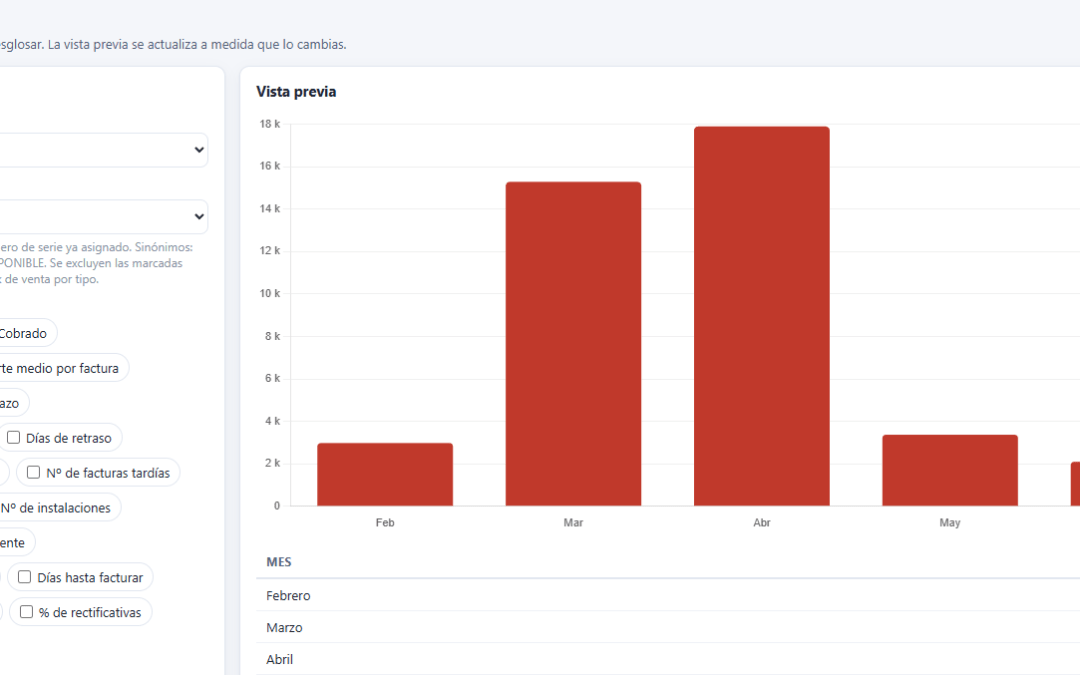Select the Abril table row
This screenshot has height=675, width=1080.
coord(668,659)
